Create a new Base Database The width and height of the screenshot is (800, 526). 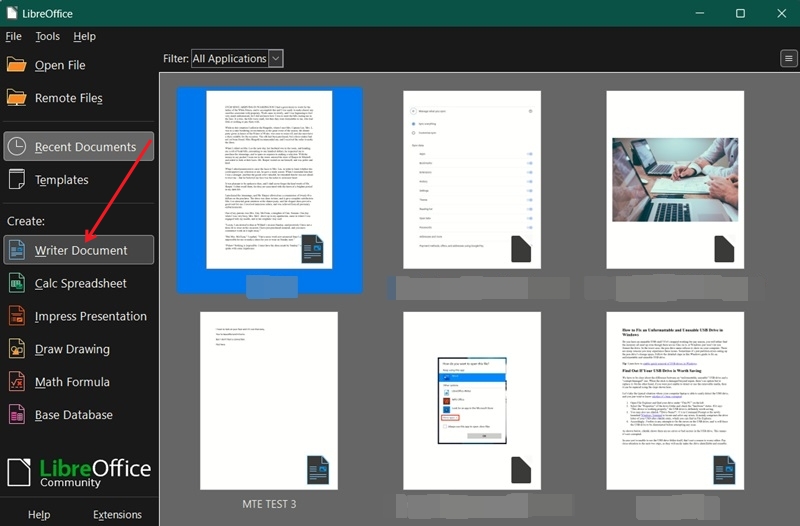tap(79, 414)
